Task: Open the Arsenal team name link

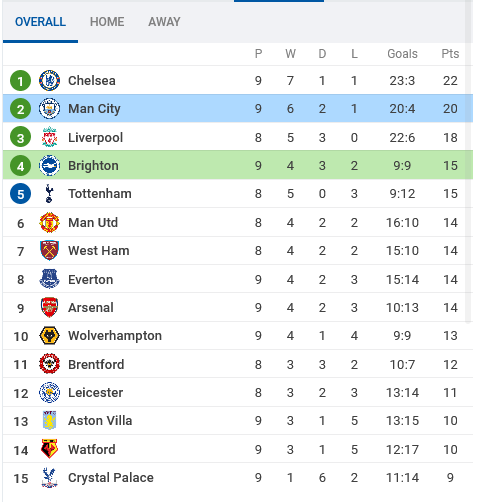Action: 91,308
